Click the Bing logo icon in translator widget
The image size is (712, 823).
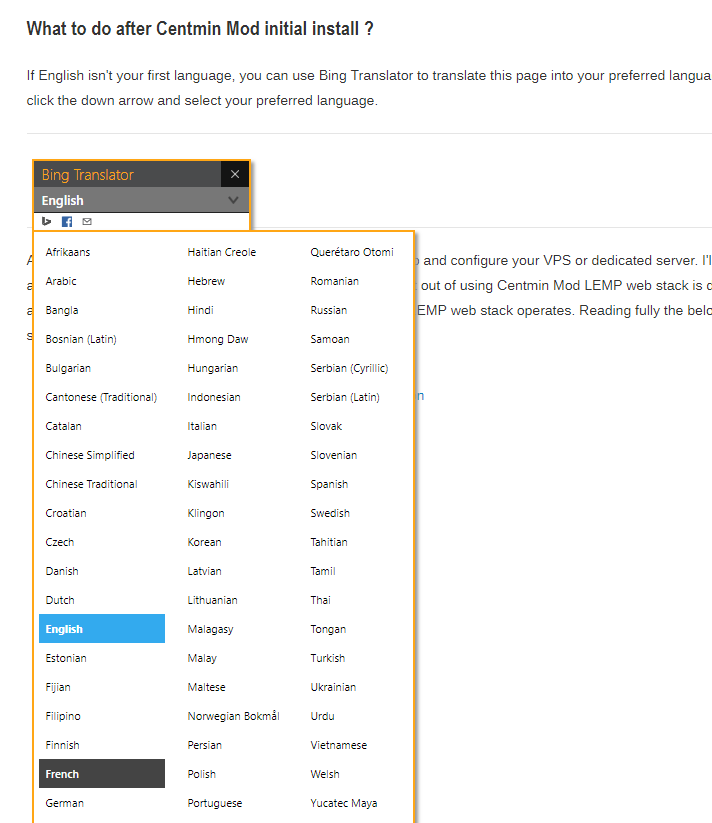(x=47, y=221)
